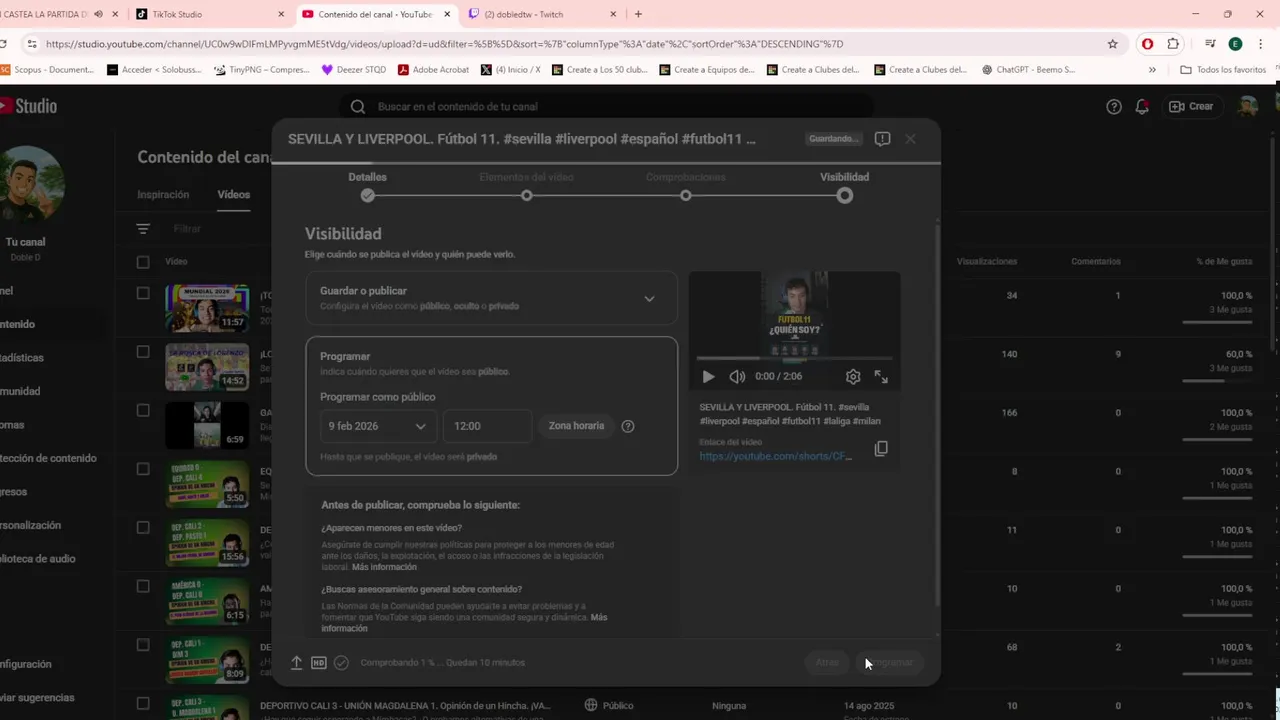Click the upload status arrow icon

click(x=296, y=663)
